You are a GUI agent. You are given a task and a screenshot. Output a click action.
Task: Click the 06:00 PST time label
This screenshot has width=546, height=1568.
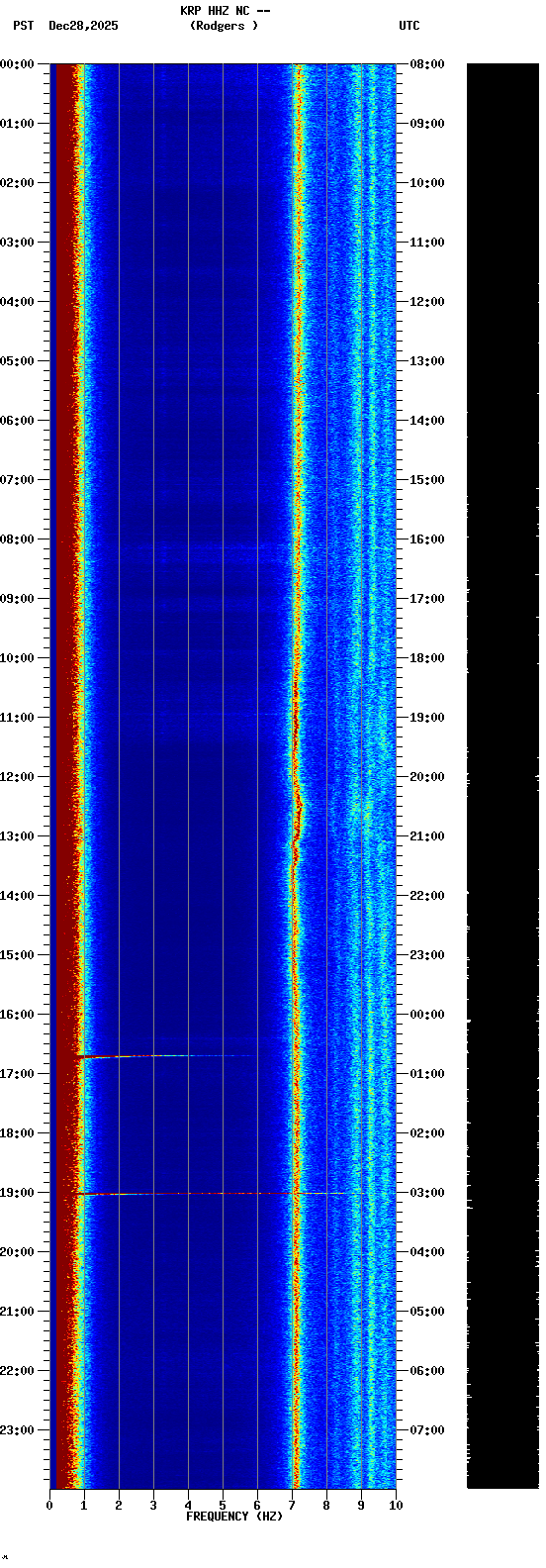(x=17, y=421)
